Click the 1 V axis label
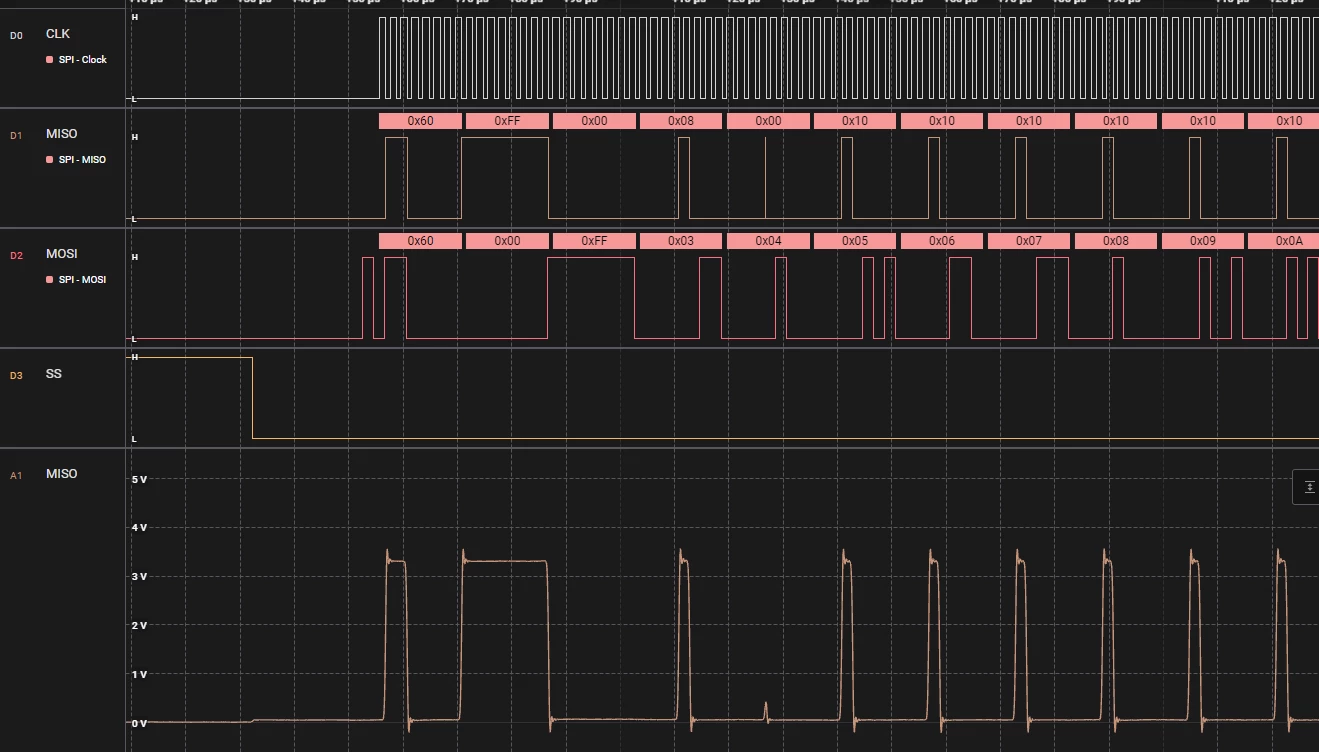This screenshot has width=1319, height=752. (x=140, y=674)
